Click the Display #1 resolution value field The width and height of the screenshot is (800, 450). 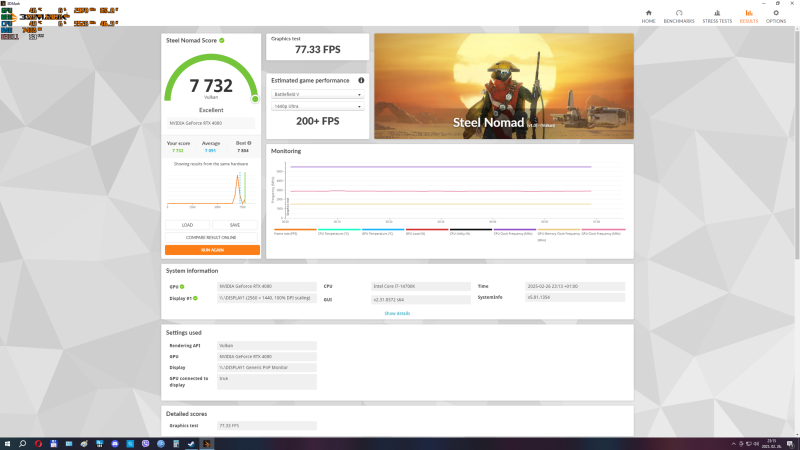(x=267, y=298)
